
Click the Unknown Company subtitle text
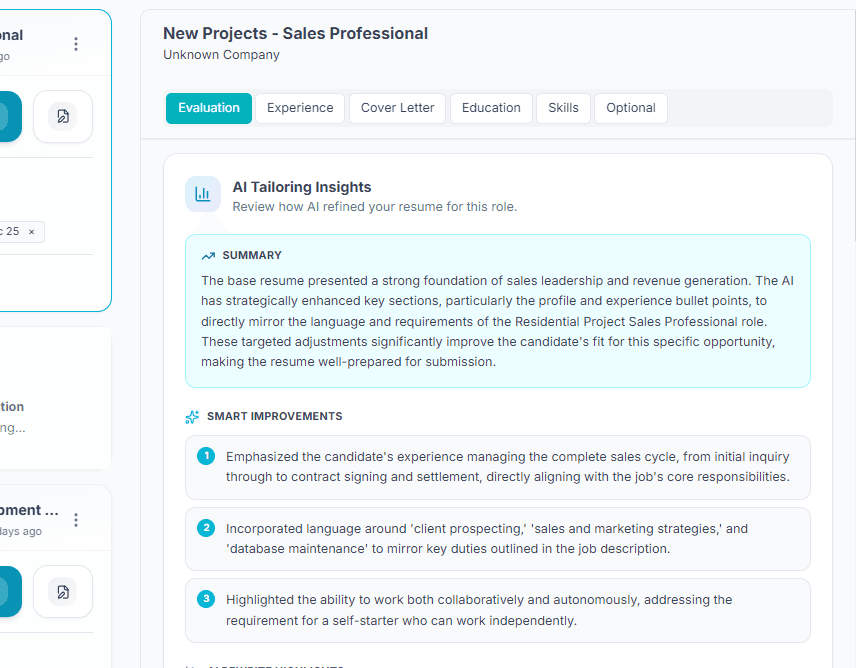pyautogui.click(x=221, y=55)
